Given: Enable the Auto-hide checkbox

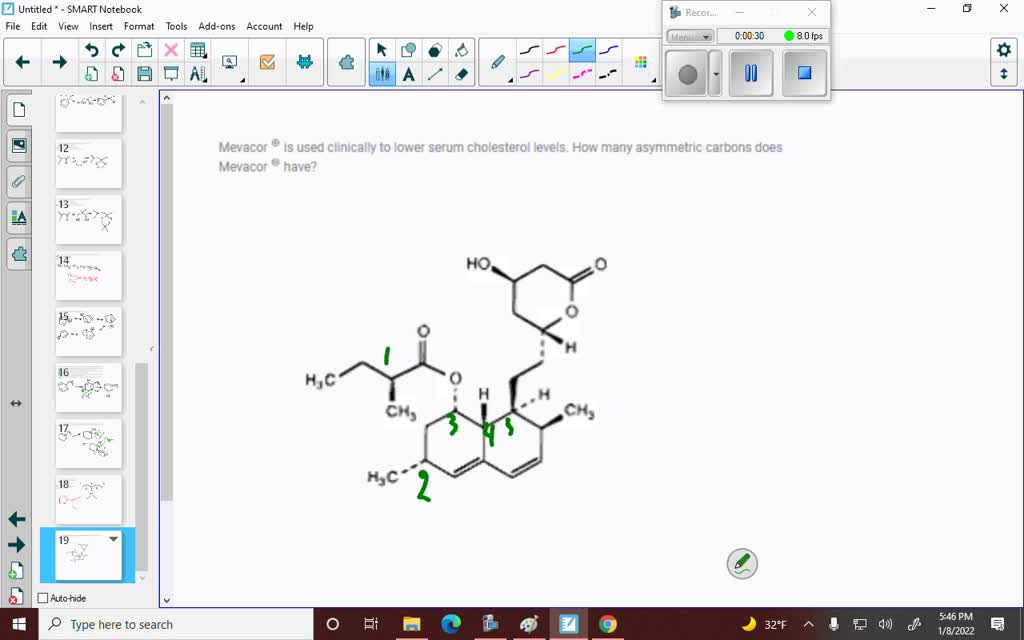Looking at the screenshot, I should (x=43, y=598).
